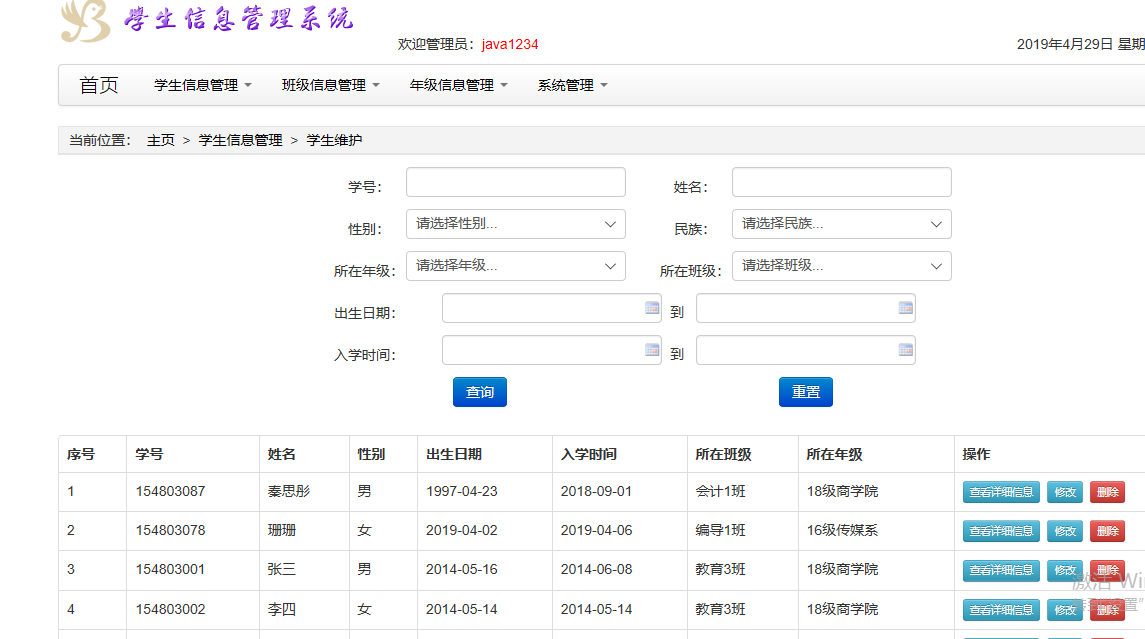
Task: Click 修改 for student 秦思彤
Action: (1065, 492)
